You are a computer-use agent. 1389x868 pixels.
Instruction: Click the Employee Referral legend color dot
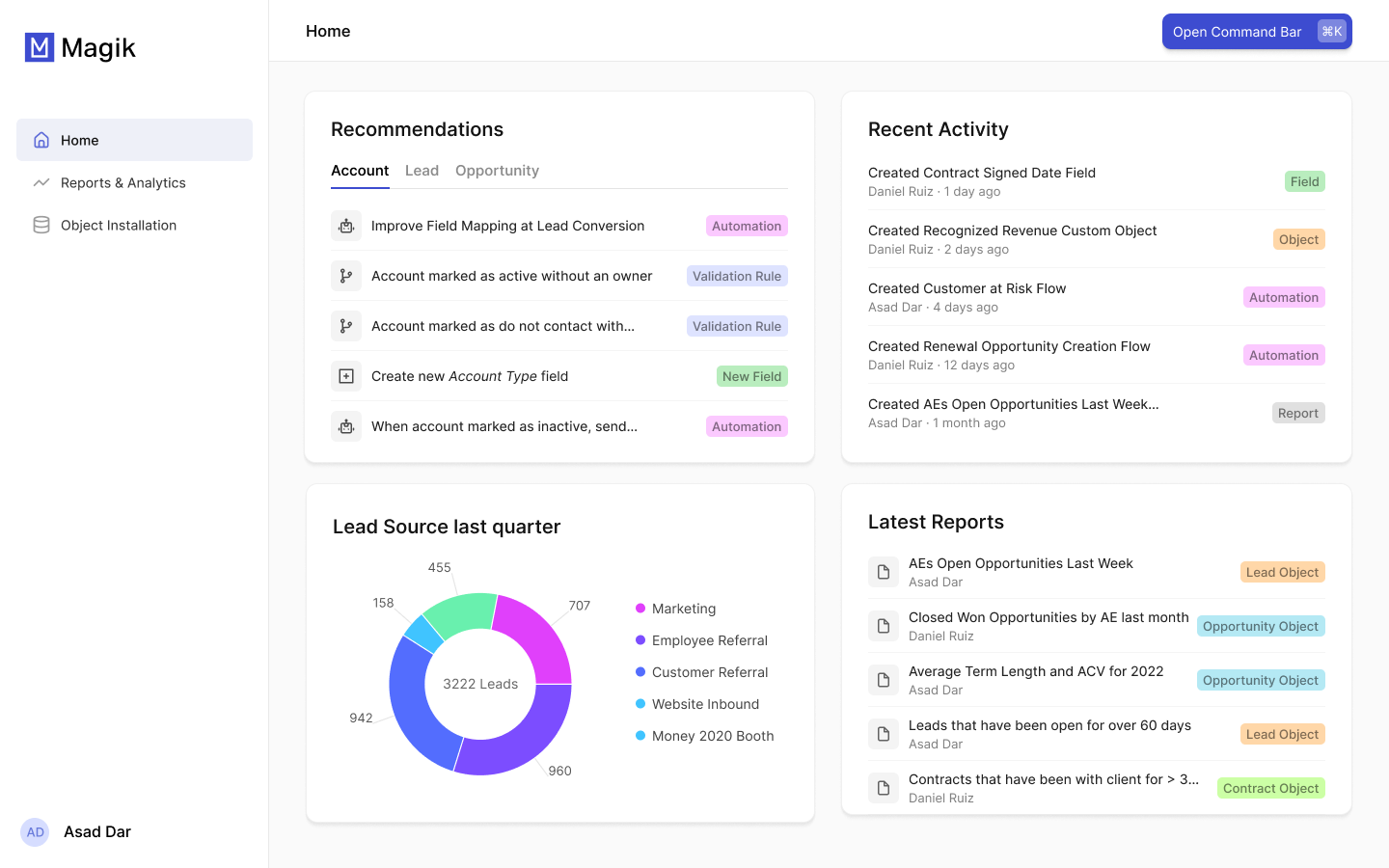(640, 640)
